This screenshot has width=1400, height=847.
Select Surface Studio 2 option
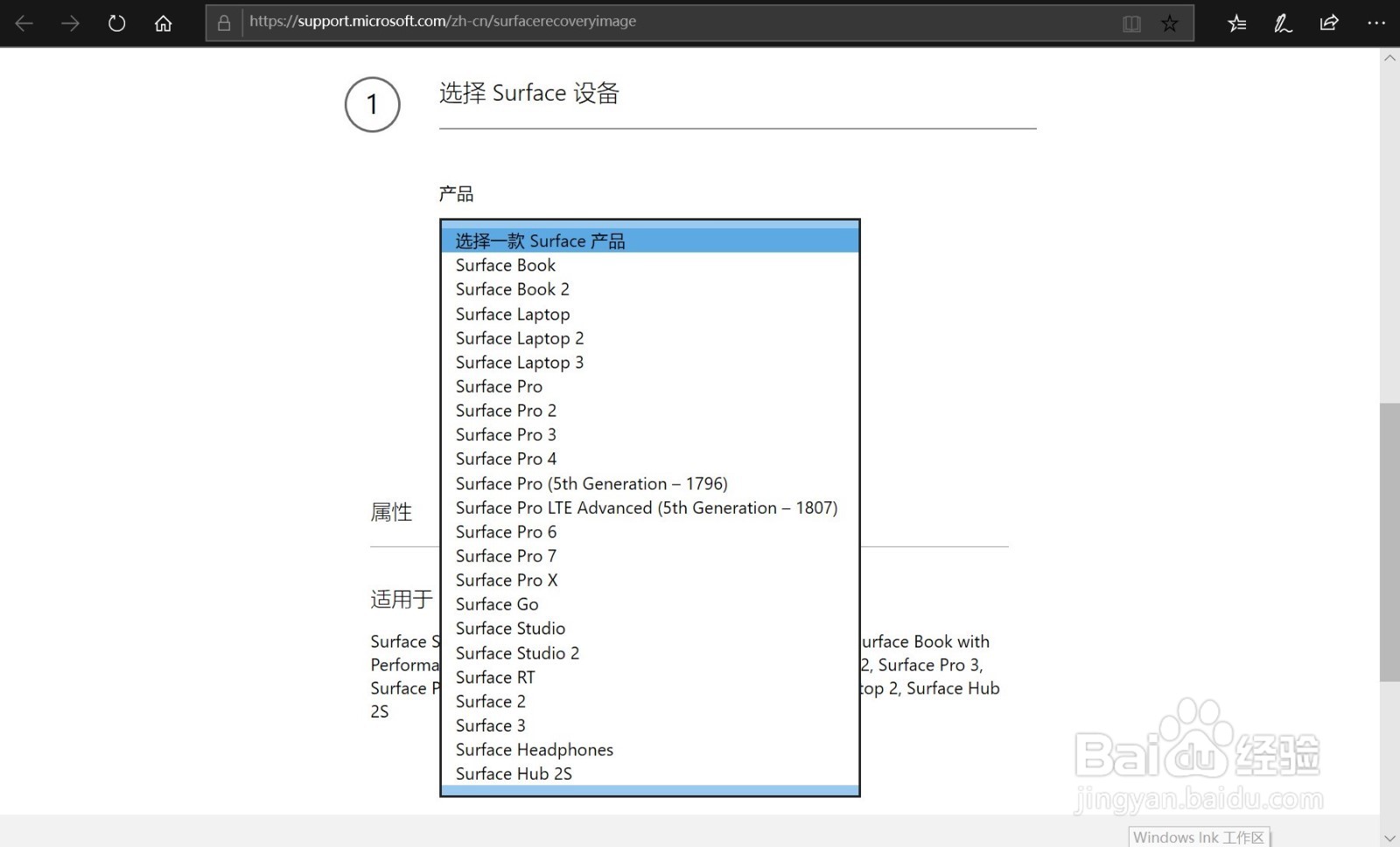(650, 654)
